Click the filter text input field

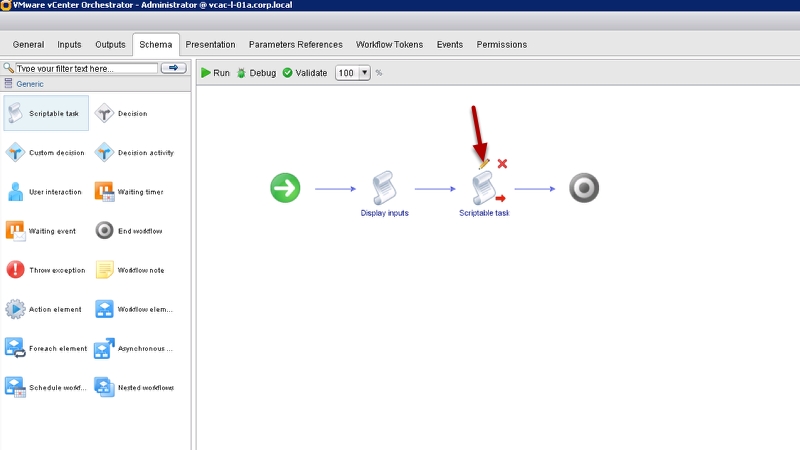pyautogui.click(x=85, y=68)
